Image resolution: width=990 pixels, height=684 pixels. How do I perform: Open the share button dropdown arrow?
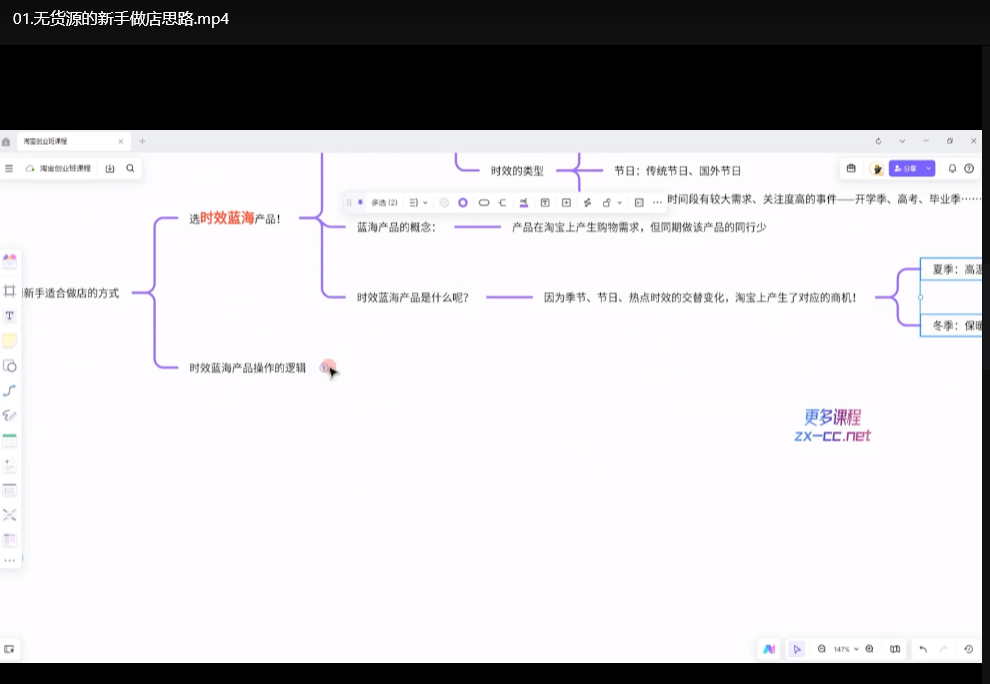(928, 169)
